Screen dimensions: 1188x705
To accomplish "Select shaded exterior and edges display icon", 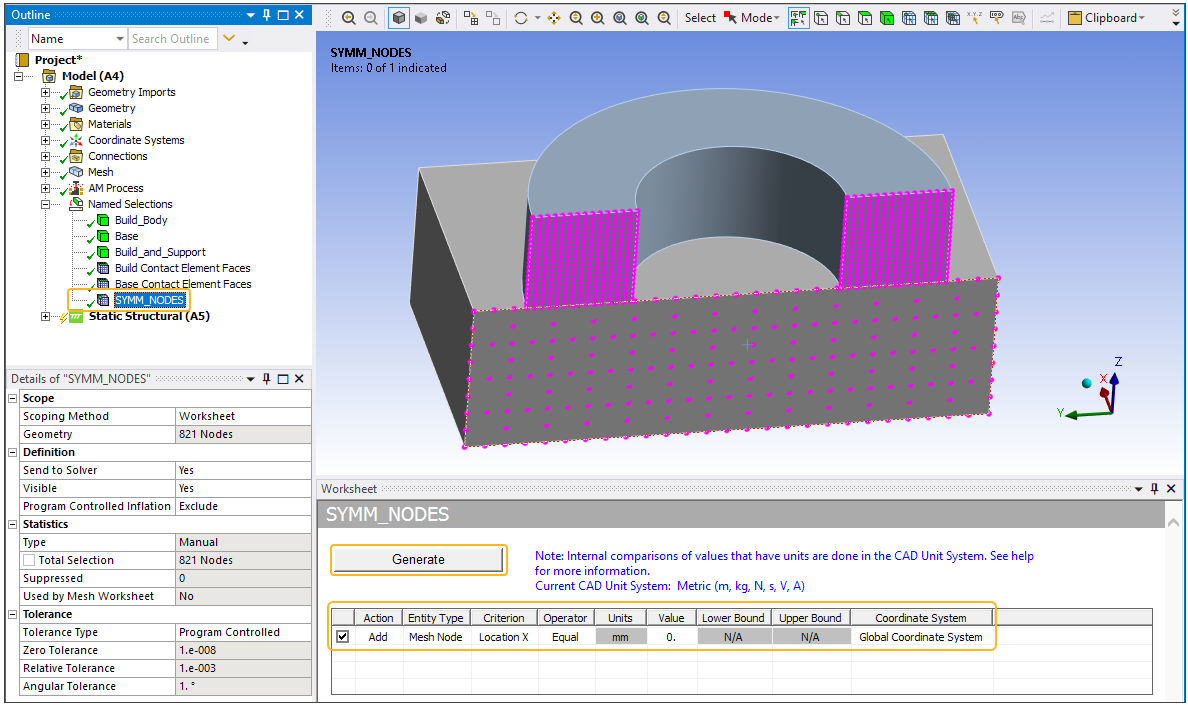I will [x=399, y=17].
